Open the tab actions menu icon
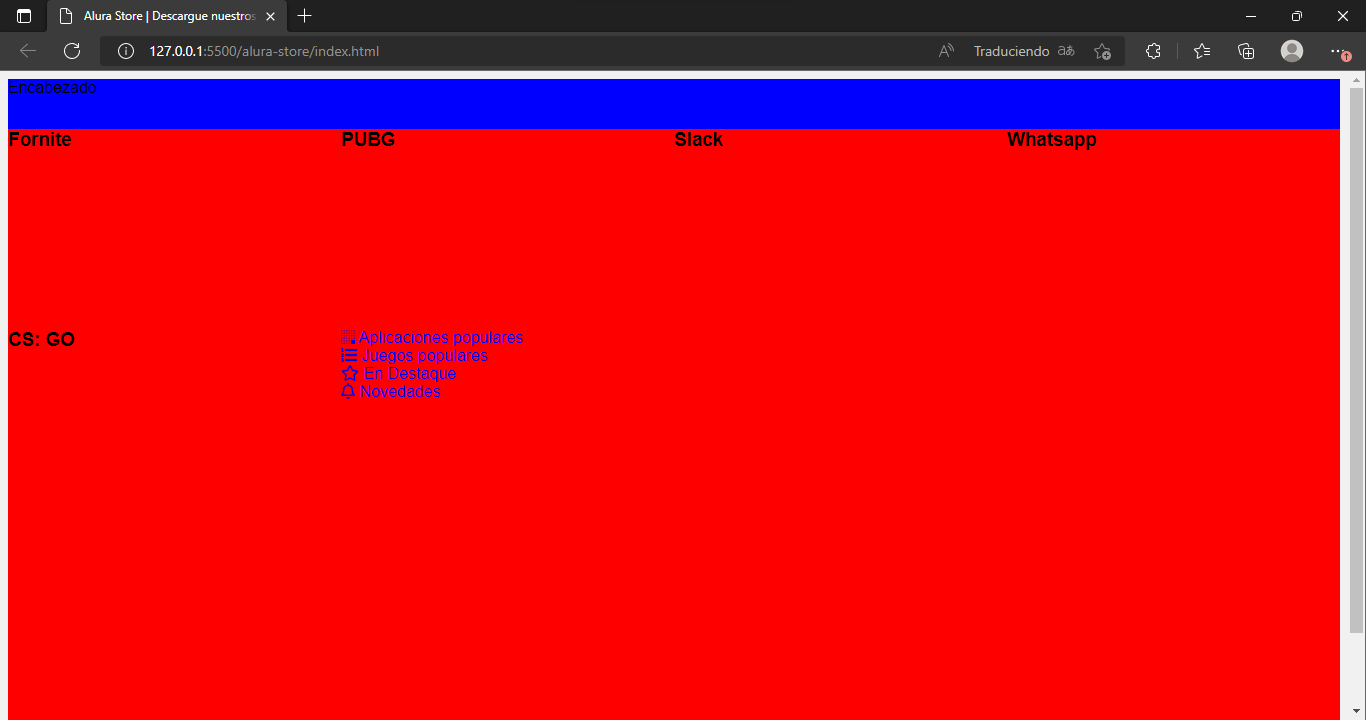Image resolution: width=1366 pixels, height=720 pixels. (x=24, y=16)
